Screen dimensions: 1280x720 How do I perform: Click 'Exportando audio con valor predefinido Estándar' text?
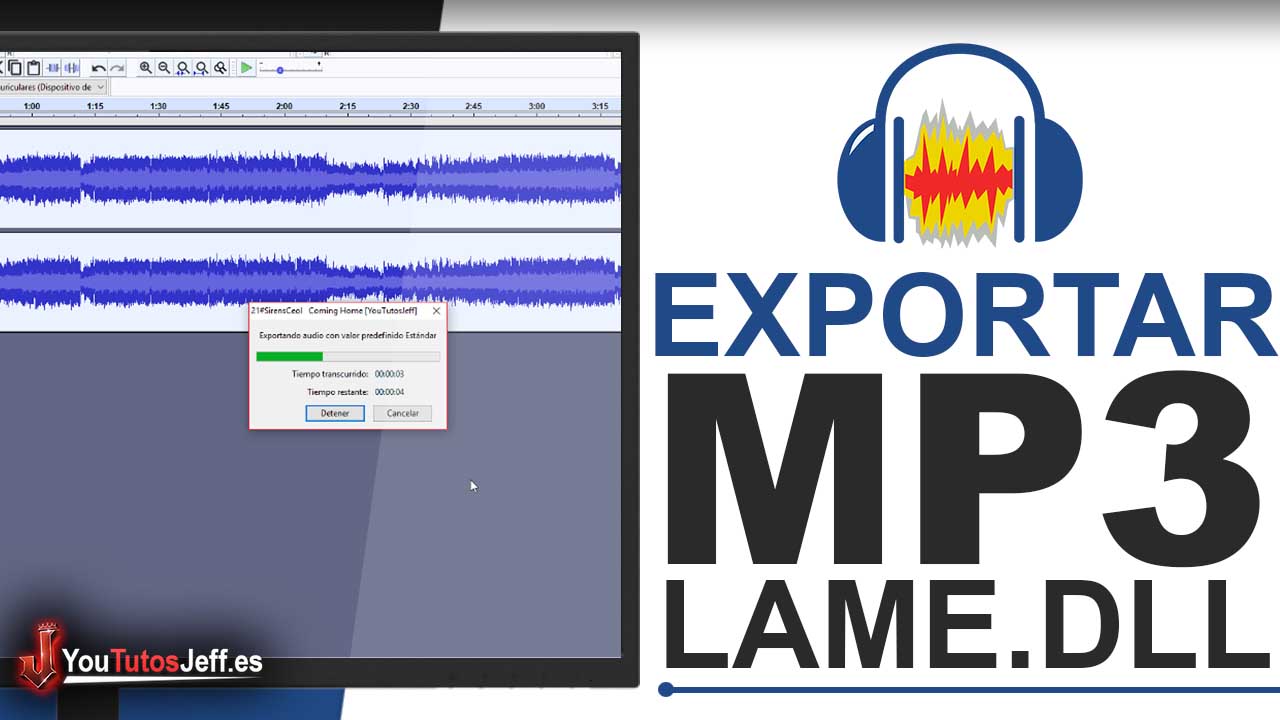tap(347, 335)
